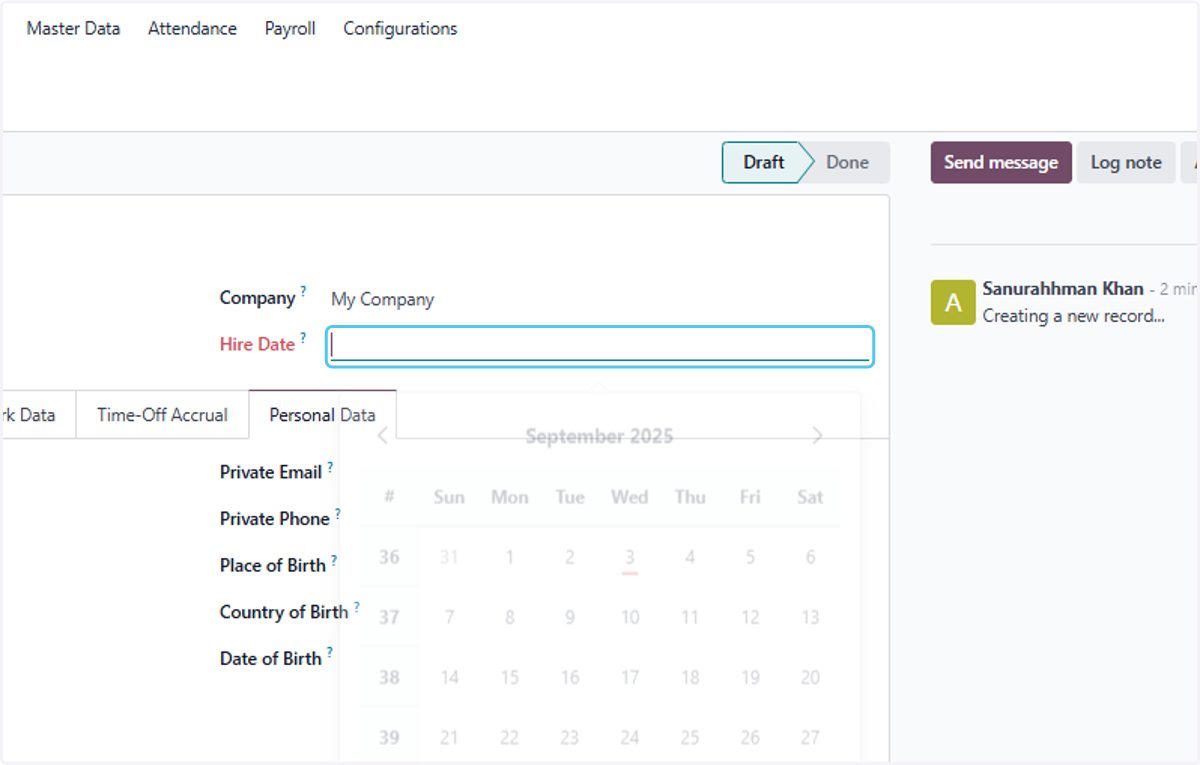Select September 1 in the calendar
This screenshot has width=1200, height=765.
(510, 557)
